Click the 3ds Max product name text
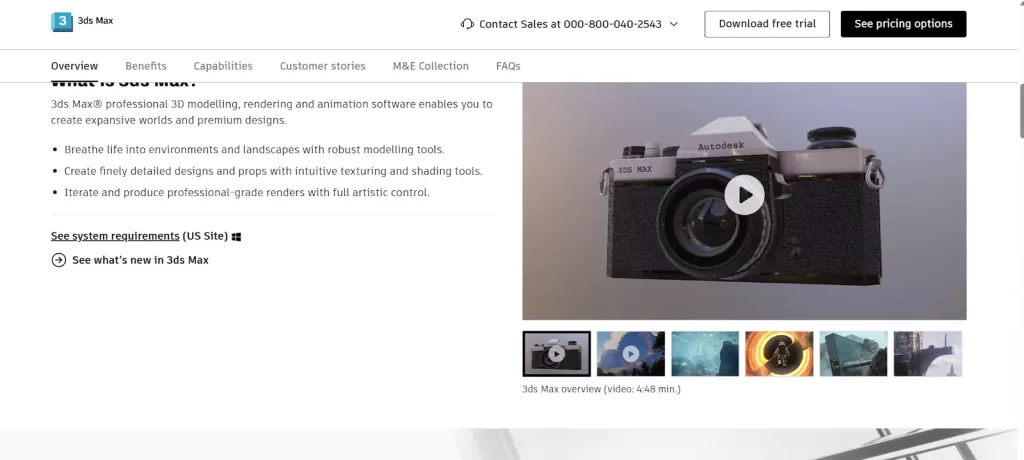The width and height of the screenshot is (1024, 460). (95, 21)
